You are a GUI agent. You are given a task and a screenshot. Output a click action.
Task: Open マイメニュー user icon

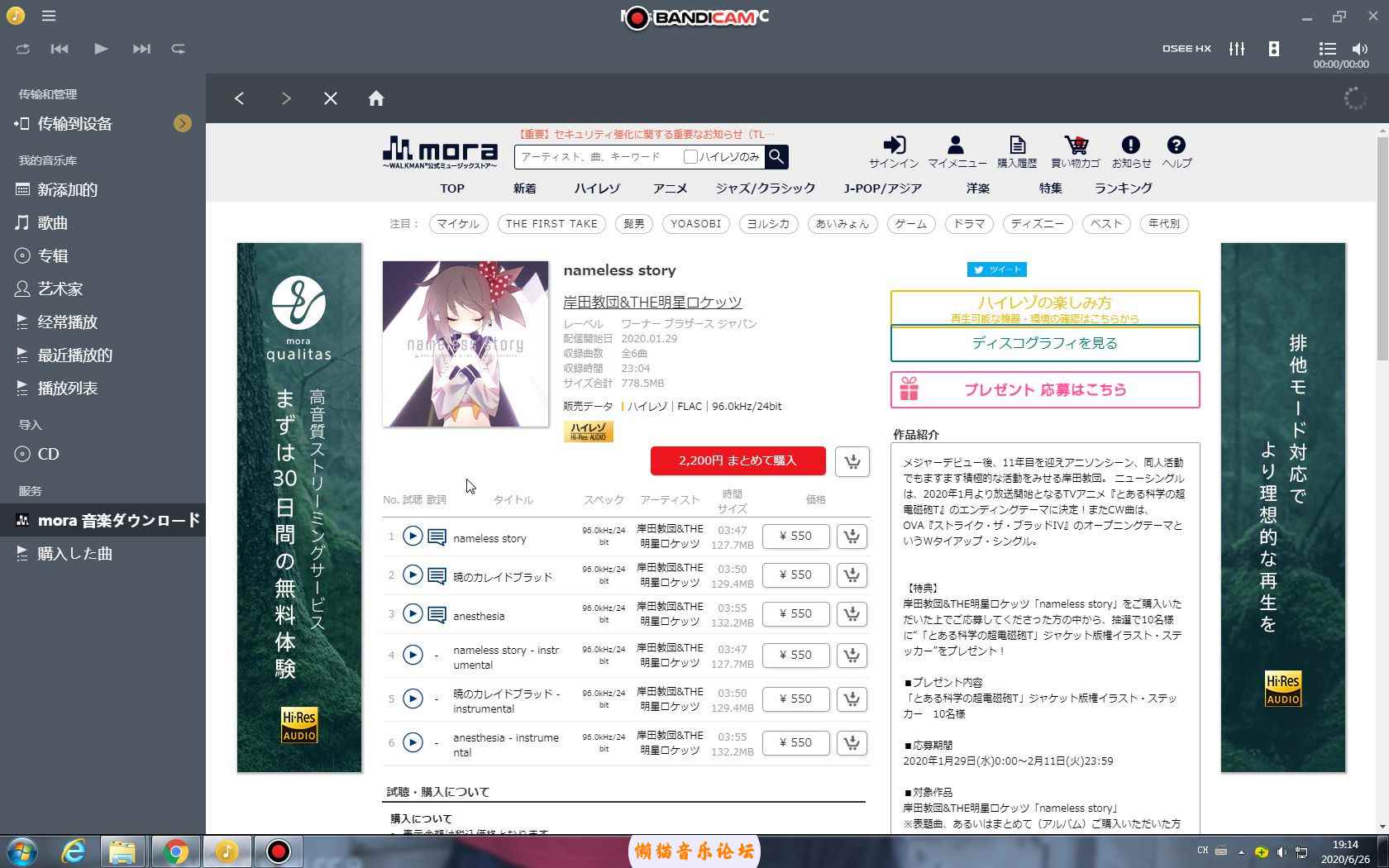pyautogui.click(x=957, y=152)
